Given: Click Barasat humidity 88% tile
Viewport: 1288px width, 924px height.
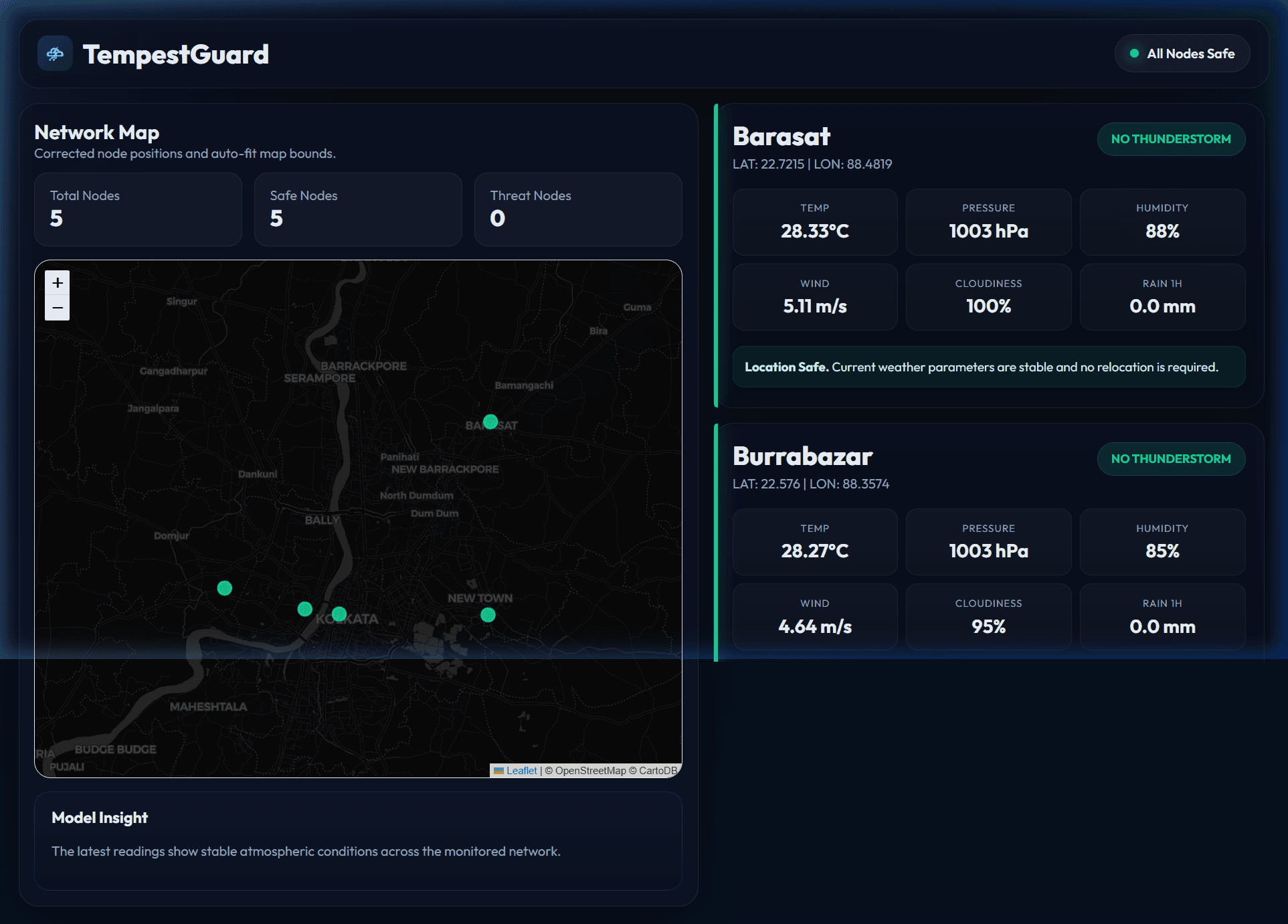Looking at the screenshot, I should [1162, 222].
